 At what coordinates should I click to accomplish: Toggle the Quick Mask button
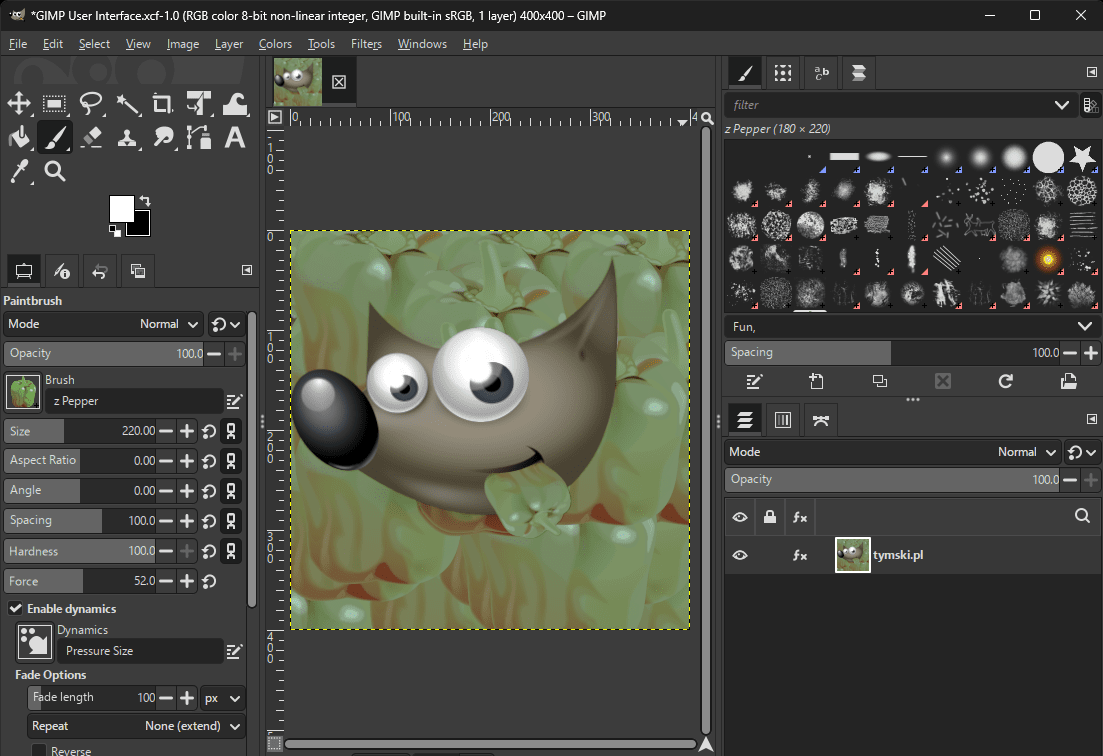coord(275,743)
